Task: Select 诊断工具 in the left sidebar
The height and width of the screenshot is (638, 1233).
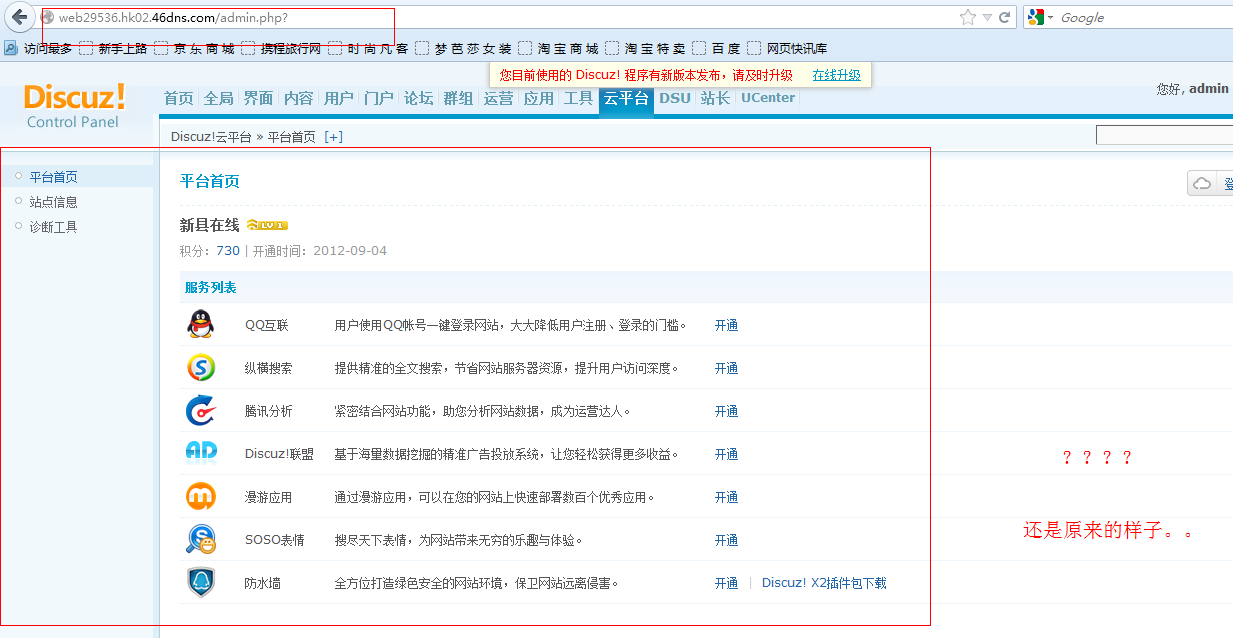Action: click(53, 227)
